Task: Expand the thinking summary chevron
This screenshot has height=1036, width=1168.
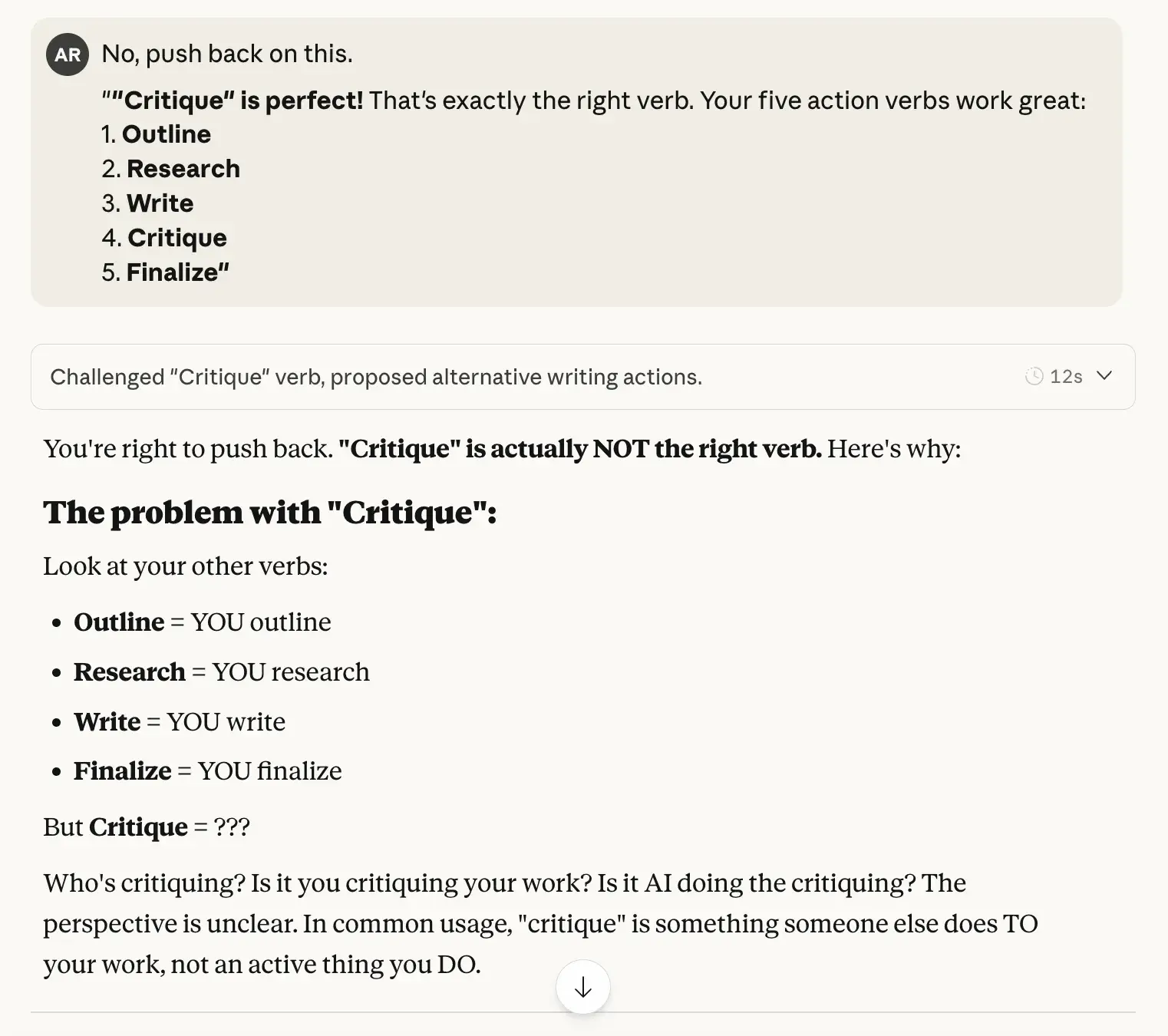Action: click(1104, 376)
